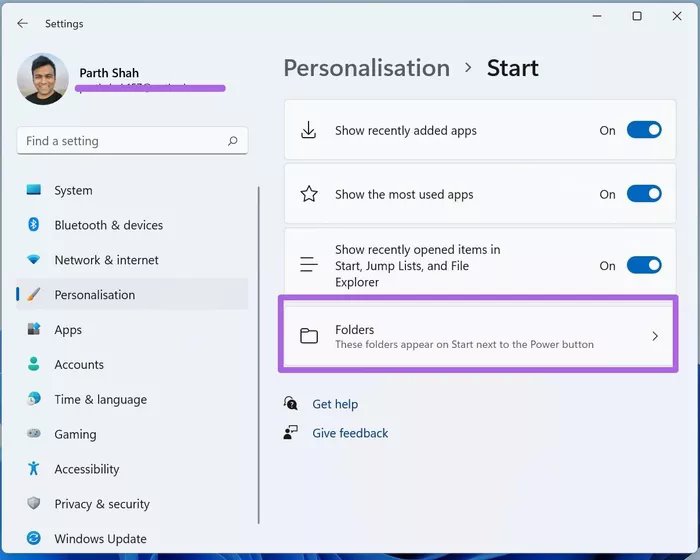Click the back arrow in Settings
Screen dimensions: 700x560
pyautogui.click(x=22, y=23)
